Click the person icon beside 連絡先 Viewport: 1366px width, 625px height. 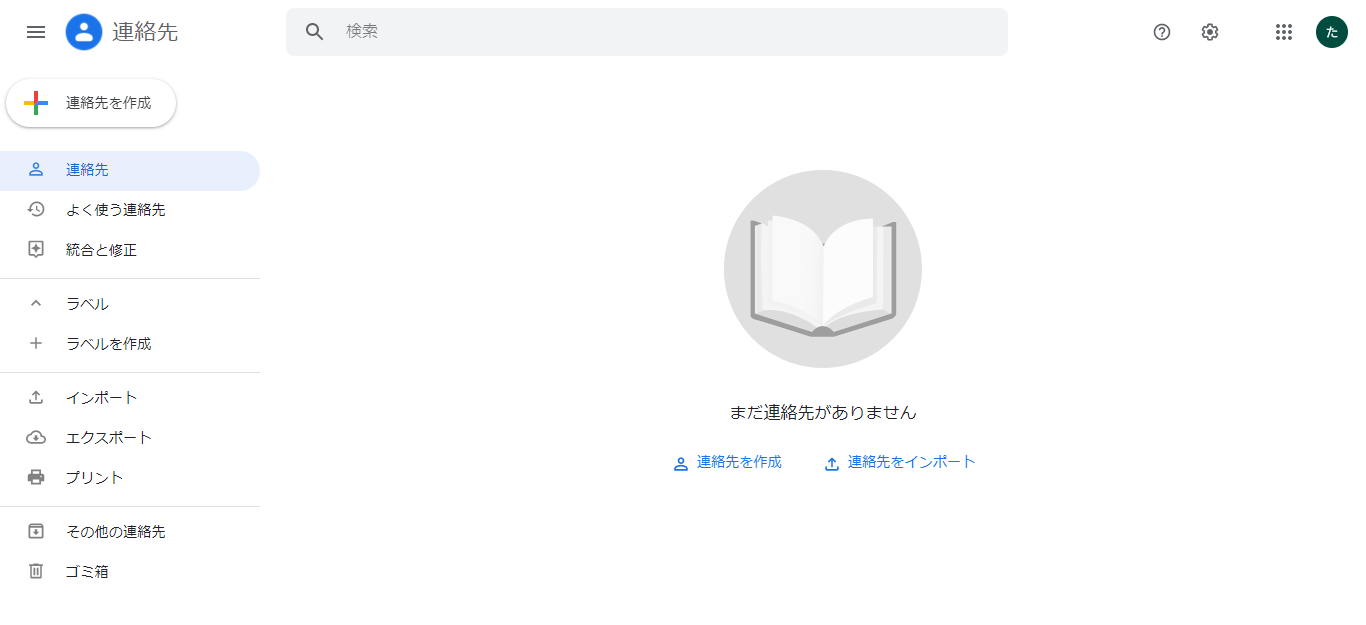pos(36,170)
